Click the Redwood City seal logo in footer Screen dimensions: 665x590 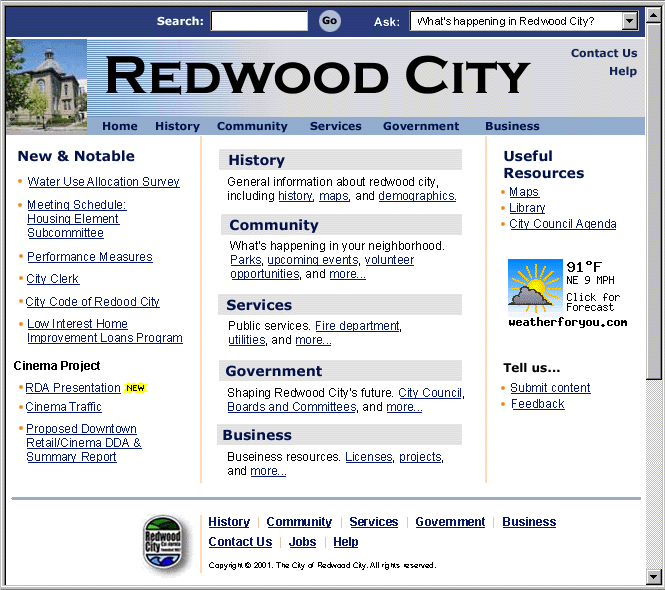click(162, 543)
